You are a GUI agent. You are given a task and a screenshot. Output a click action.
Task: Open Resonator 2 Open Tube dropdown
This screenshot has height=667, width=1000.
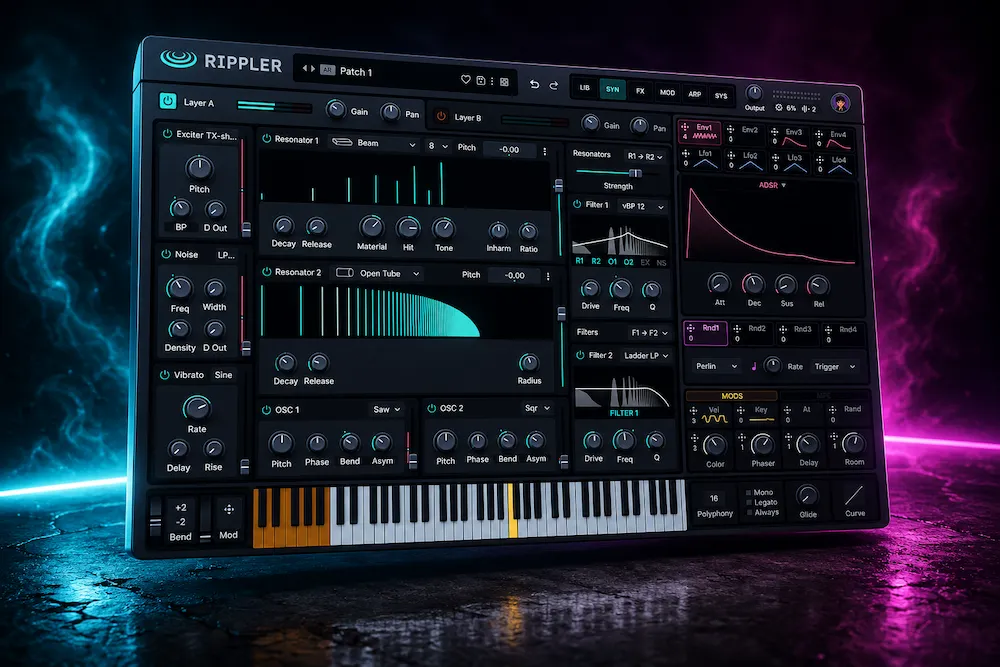click(378, 274)
